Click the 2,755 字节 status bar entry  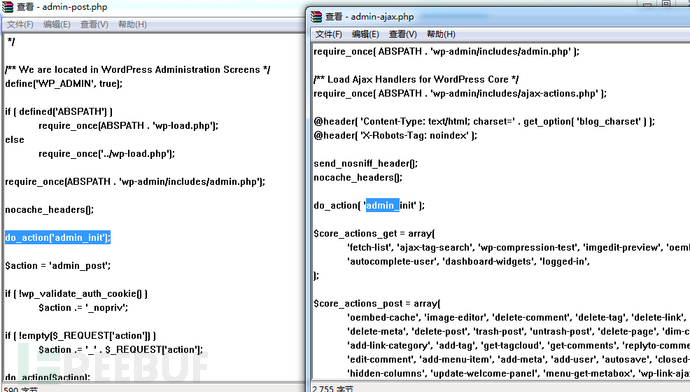point(333,389)
